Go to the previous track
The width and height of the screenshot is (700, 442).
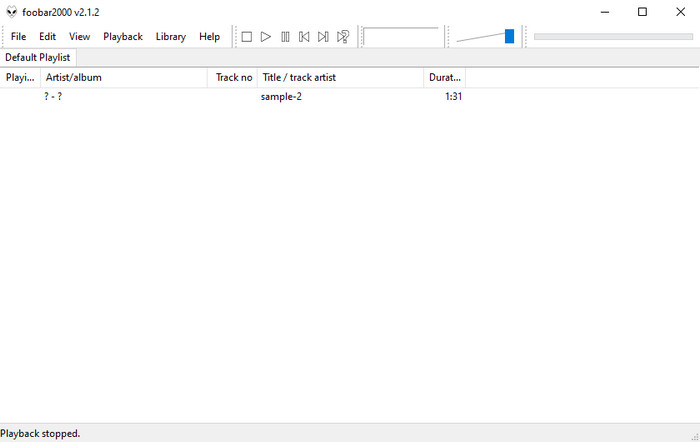[x=304, y=37]
